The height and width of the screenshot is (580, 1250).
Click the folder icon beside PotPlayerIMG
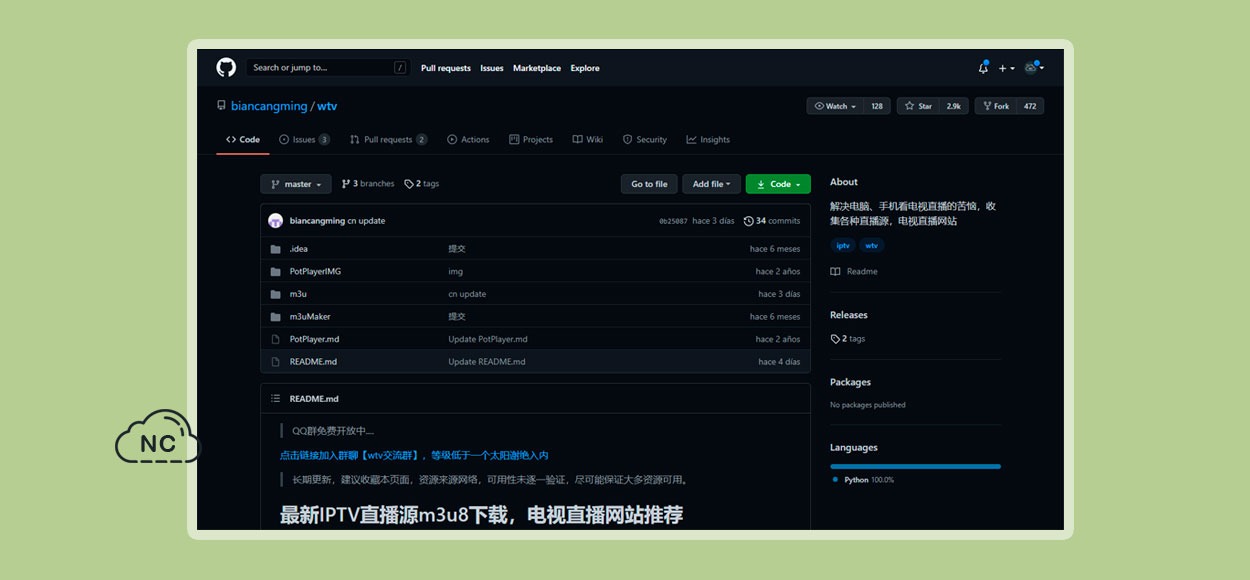[x=275, y=271]
